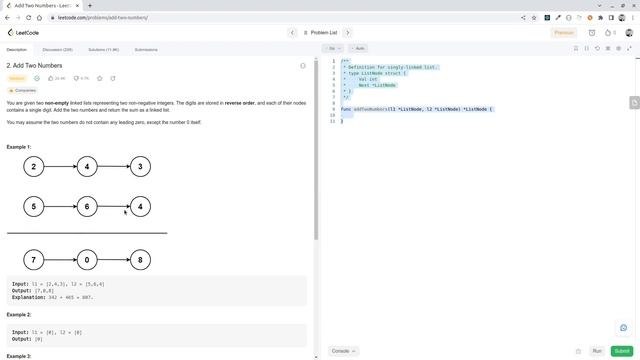Star the problem as favorite
The height and width of the screenshot is (360, 640).
point(100,78)
